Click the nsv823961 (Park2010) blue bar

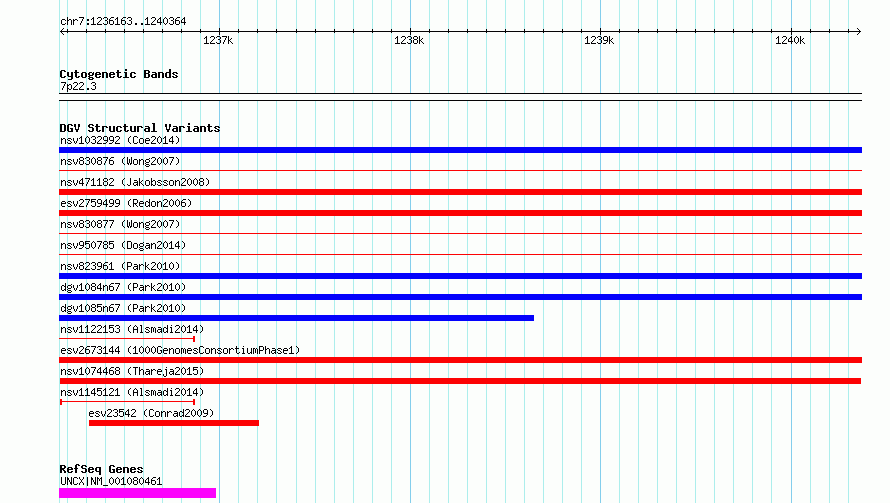coord(460,276)
